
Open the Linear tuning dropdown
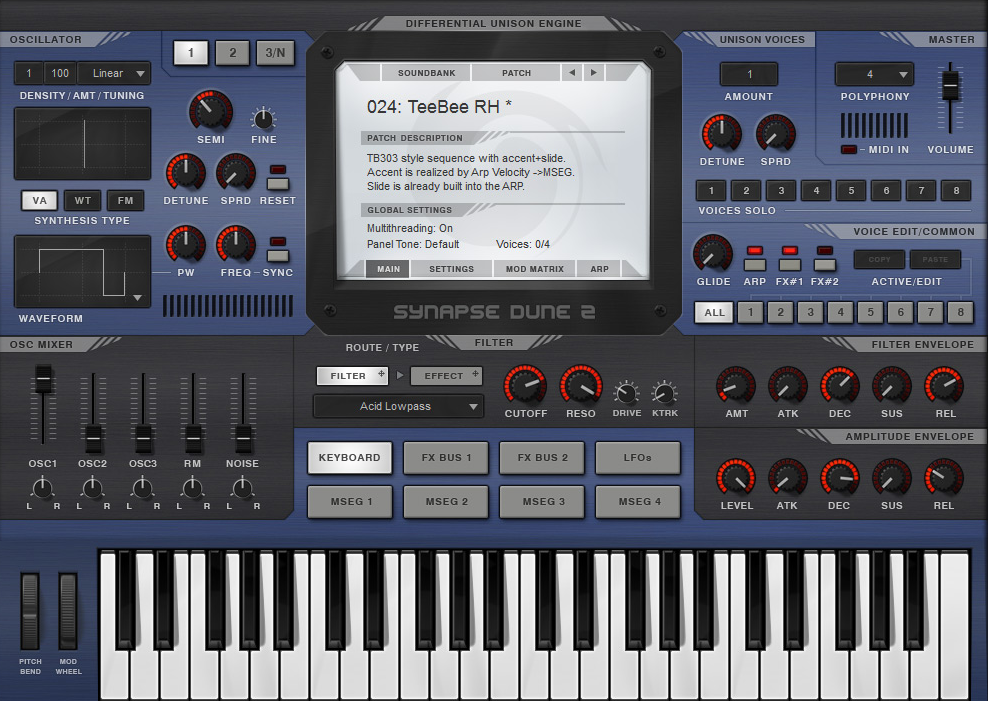114,73
